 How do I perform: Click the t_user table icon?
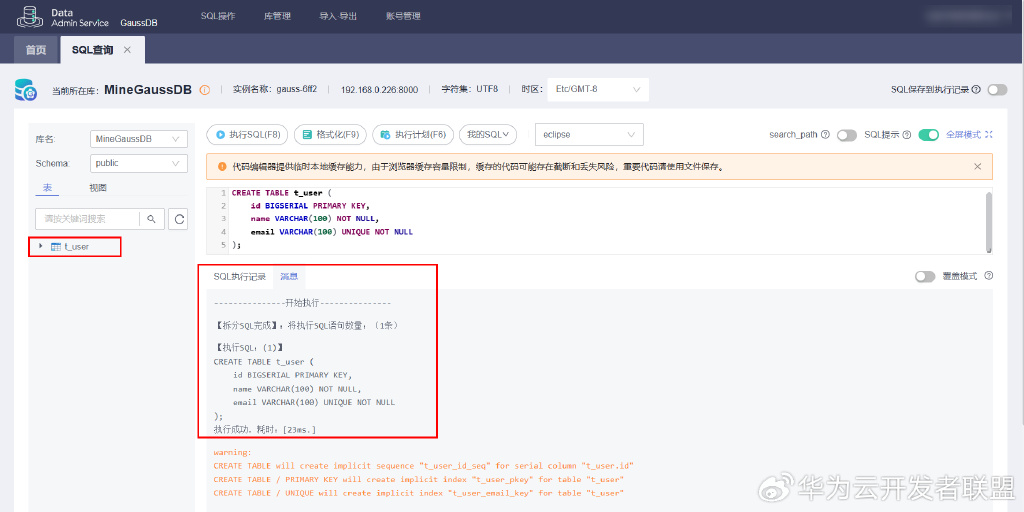click(x=56, y=247)
